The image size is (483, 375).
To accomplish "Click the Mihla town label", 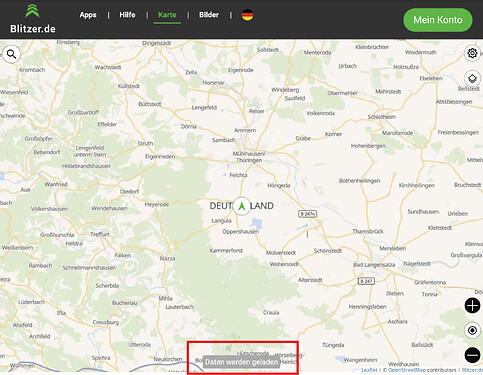I will point(165,298).
